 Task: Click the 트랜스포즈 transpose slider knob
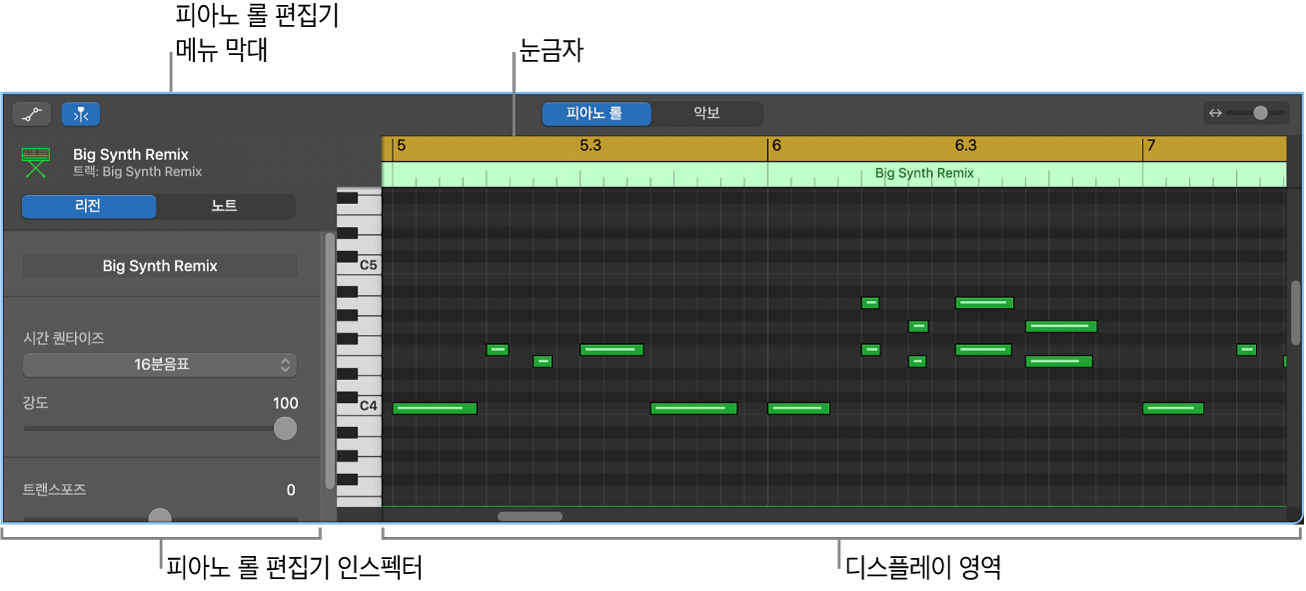pyautogui.click(x=160, y=517)
